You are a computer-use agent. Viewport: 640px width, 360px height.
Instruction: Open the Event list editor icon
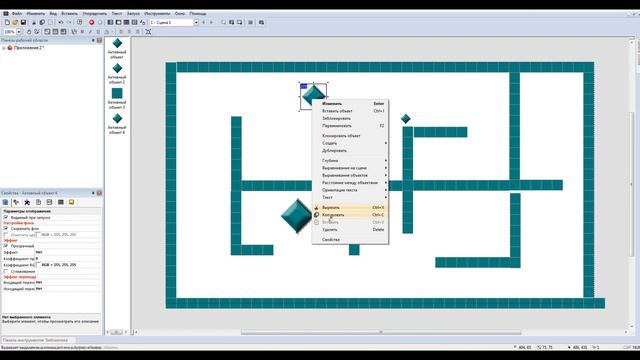pyautogui.click(x=134, y=22)
